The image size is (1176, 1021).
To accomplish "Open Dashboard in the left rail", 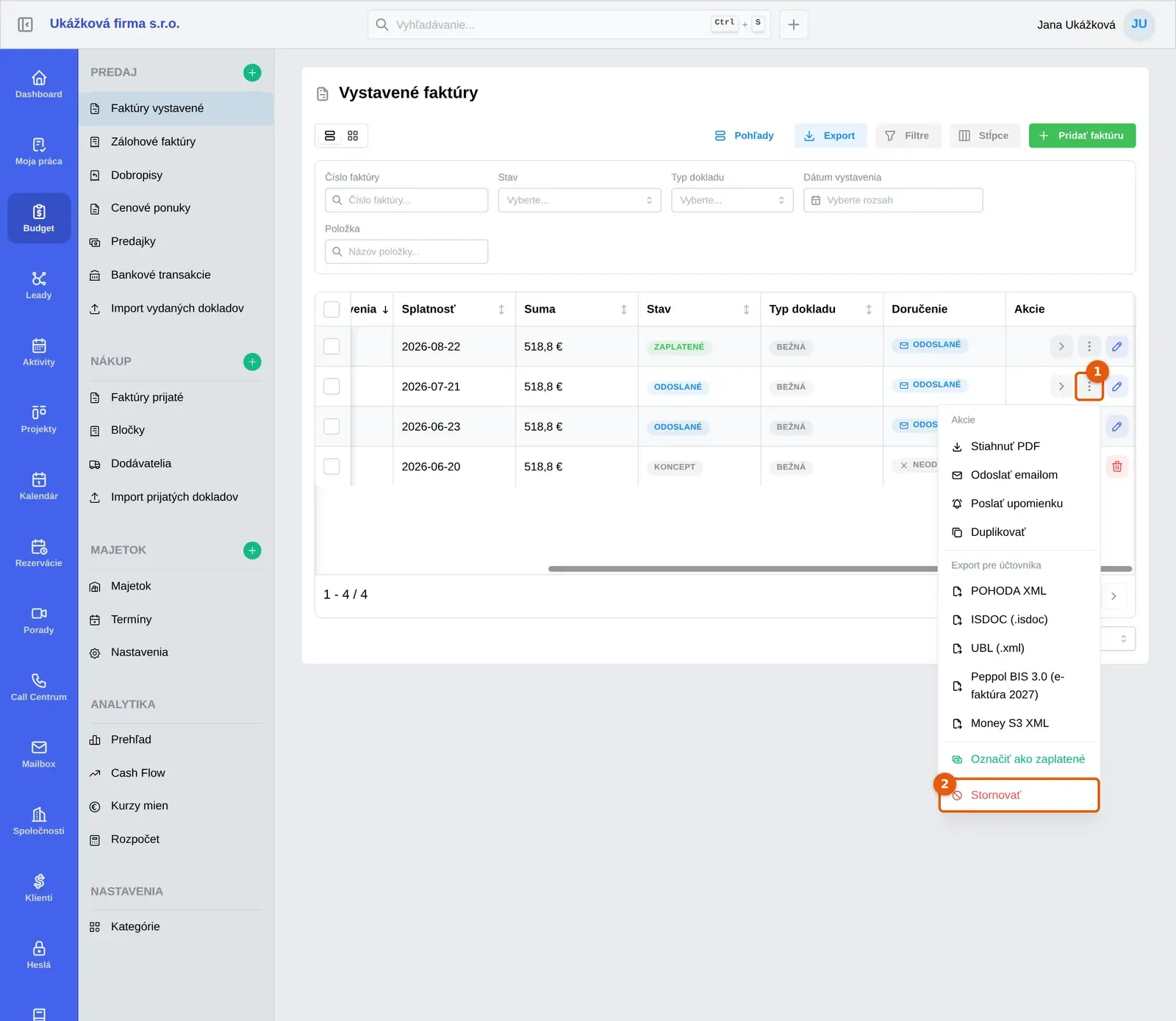I will (x=39, y=85).
